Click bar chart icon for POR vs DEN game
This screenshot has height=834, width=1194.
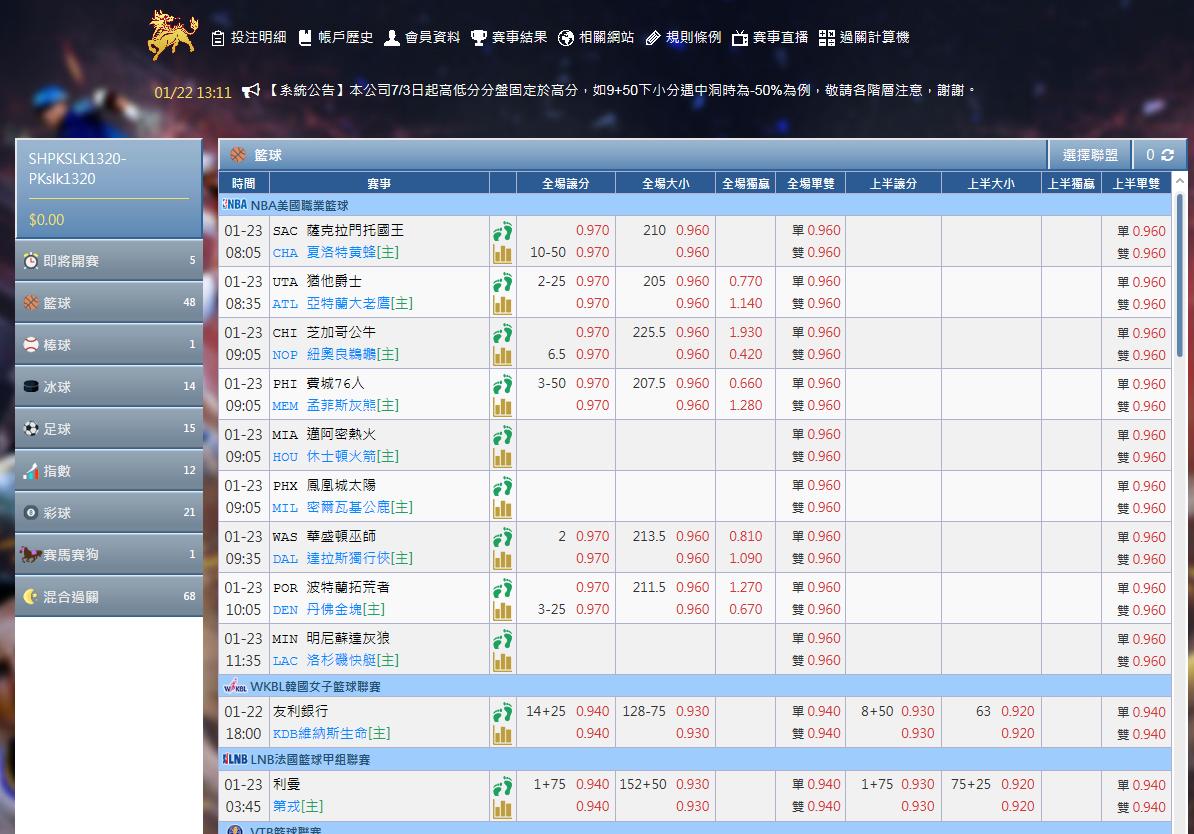[503, 611]
